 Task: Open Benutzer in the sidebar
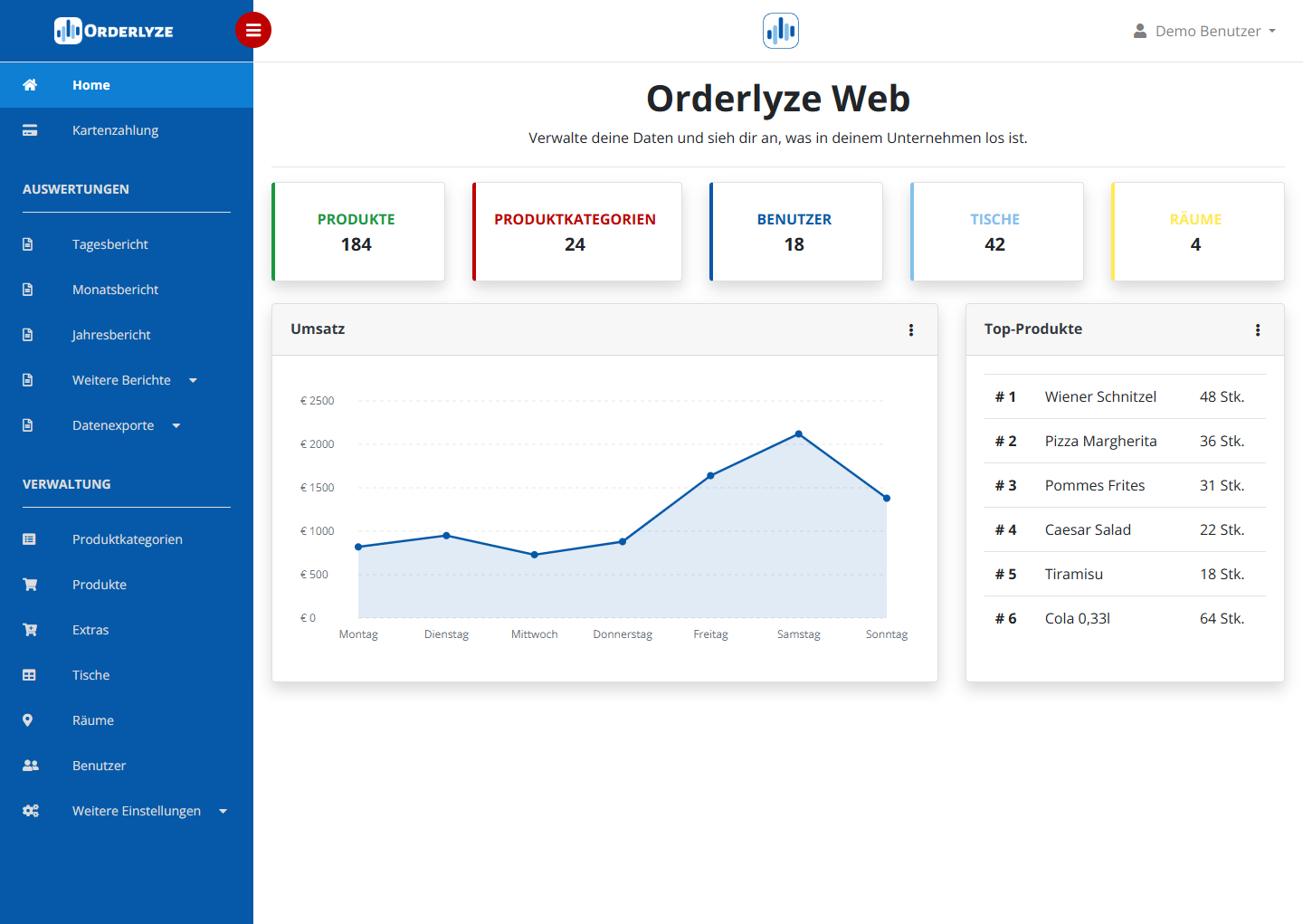click(x=127, y=766)
